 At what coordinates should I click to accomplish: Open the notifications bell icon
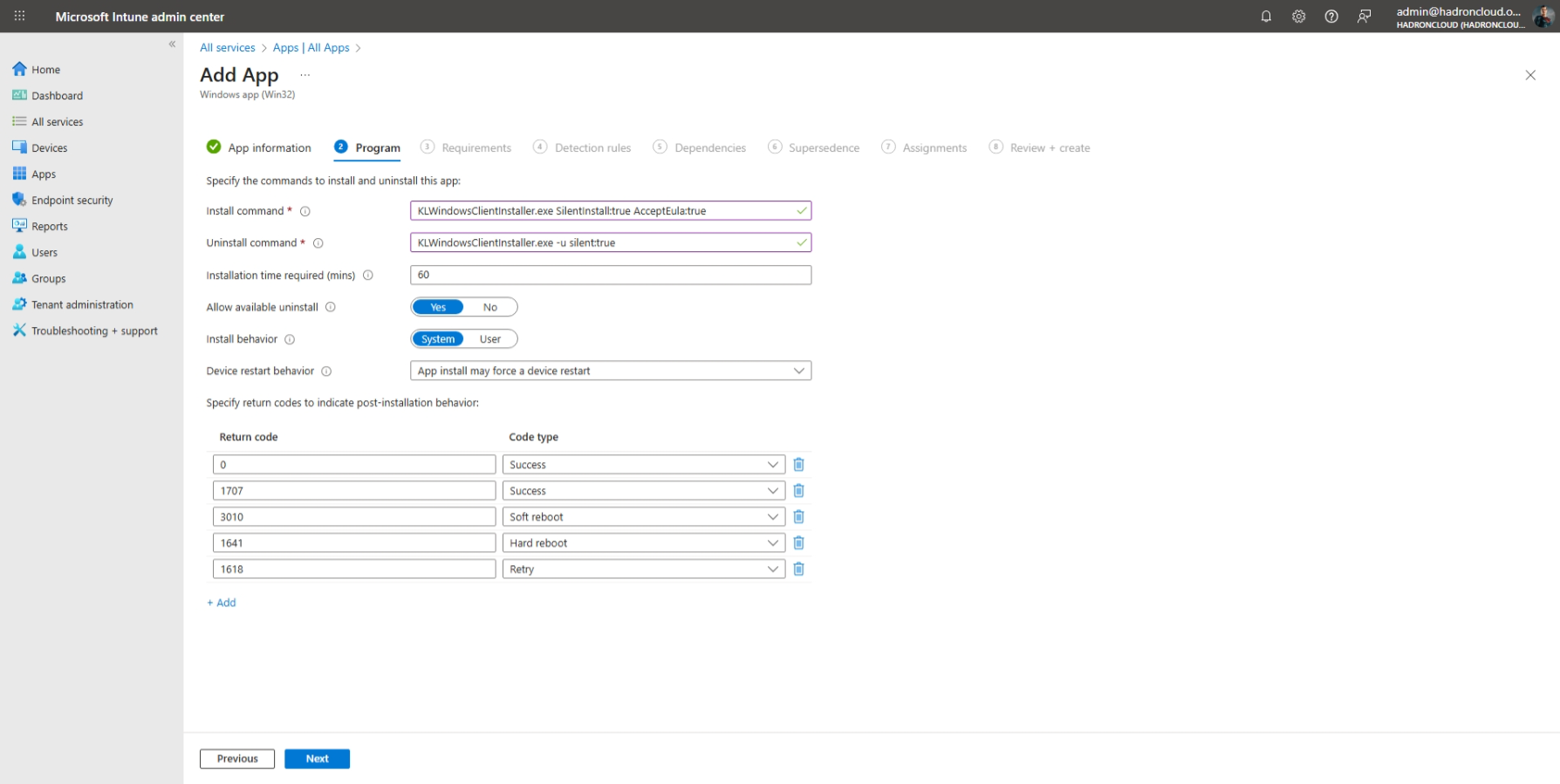pos(1266,17)
